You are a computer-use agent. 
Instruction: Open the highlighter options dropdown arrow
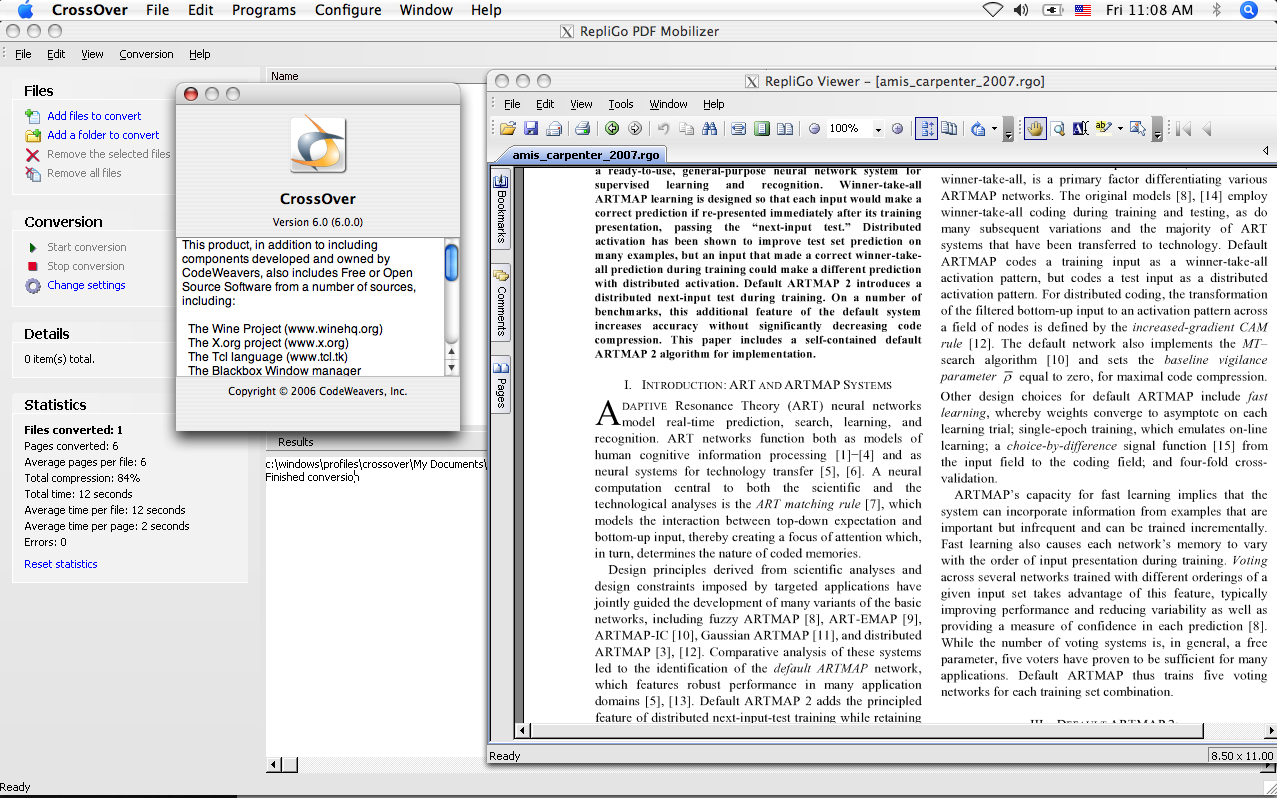[1121, 129]
